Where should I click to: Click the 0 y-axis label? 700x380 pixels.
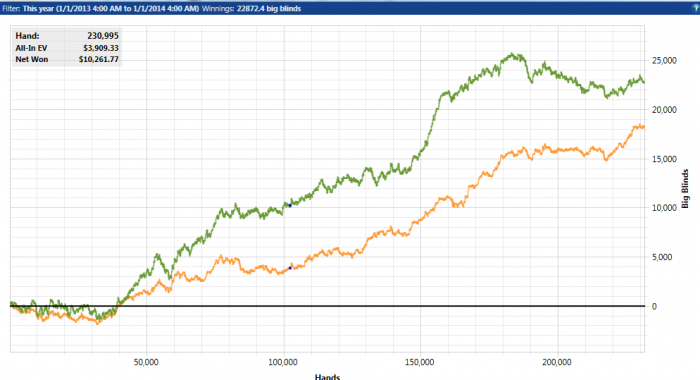[x=654, y=307]
